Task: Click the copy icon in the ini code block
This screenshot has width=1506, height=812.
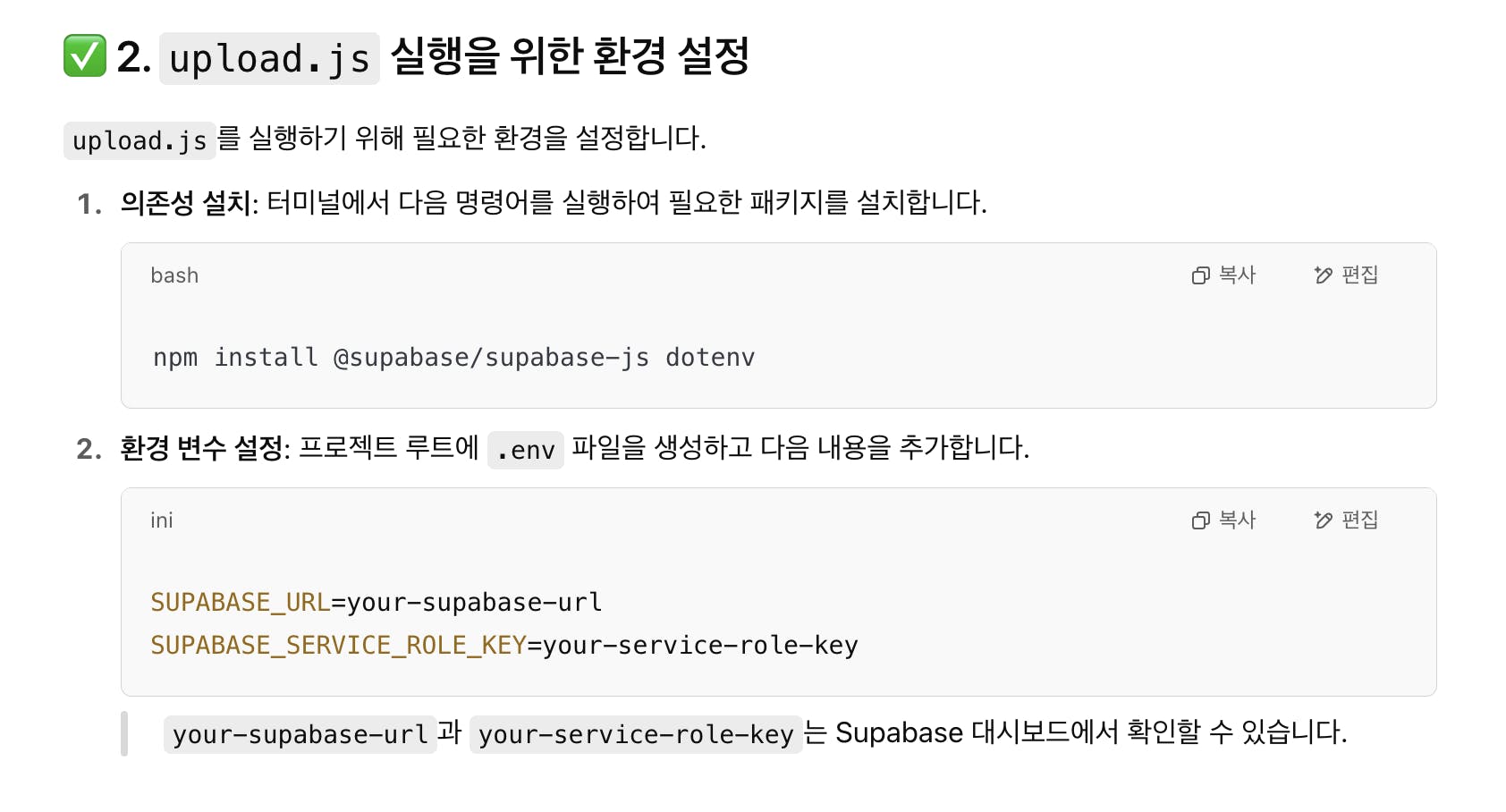Action: click(1200, 520)
